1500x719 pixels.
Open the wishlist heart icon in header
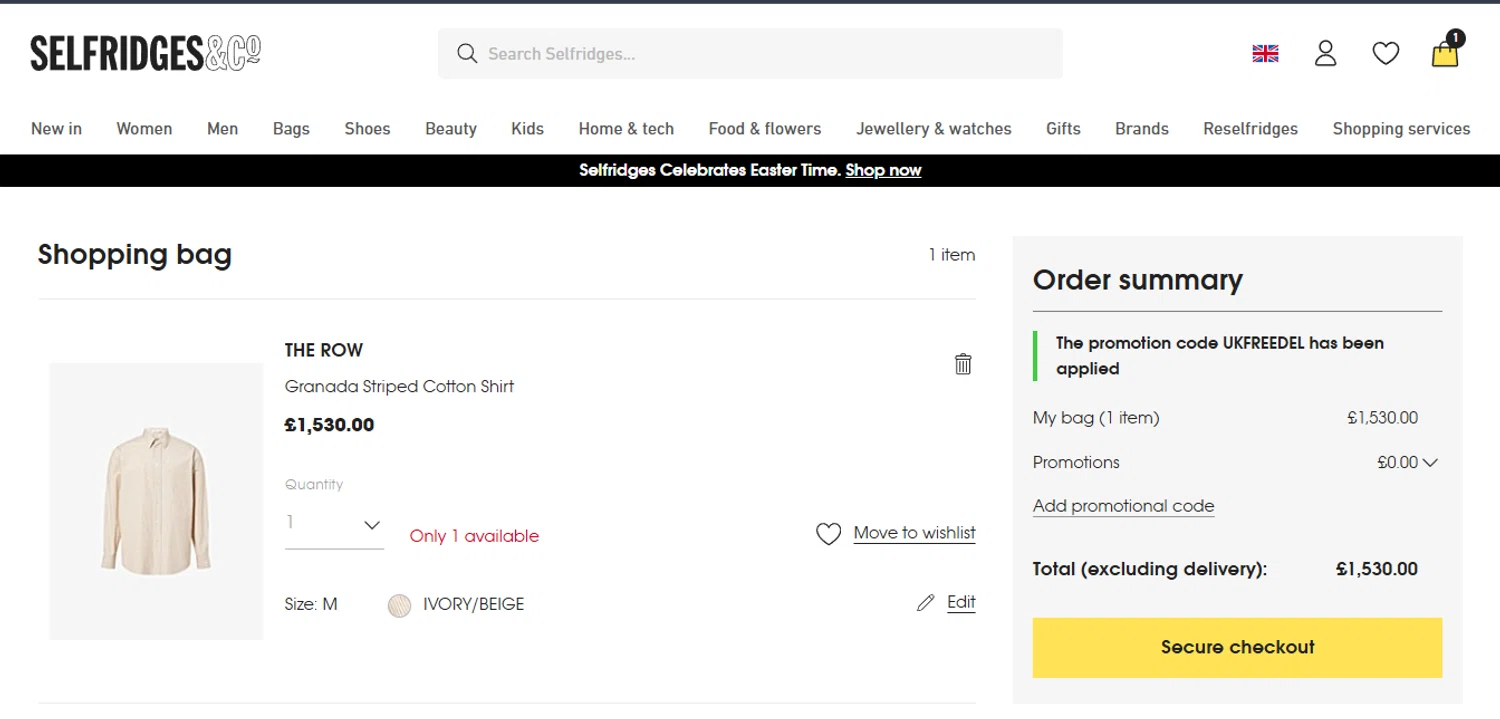pyautogui.click(x=1385, y=54)
